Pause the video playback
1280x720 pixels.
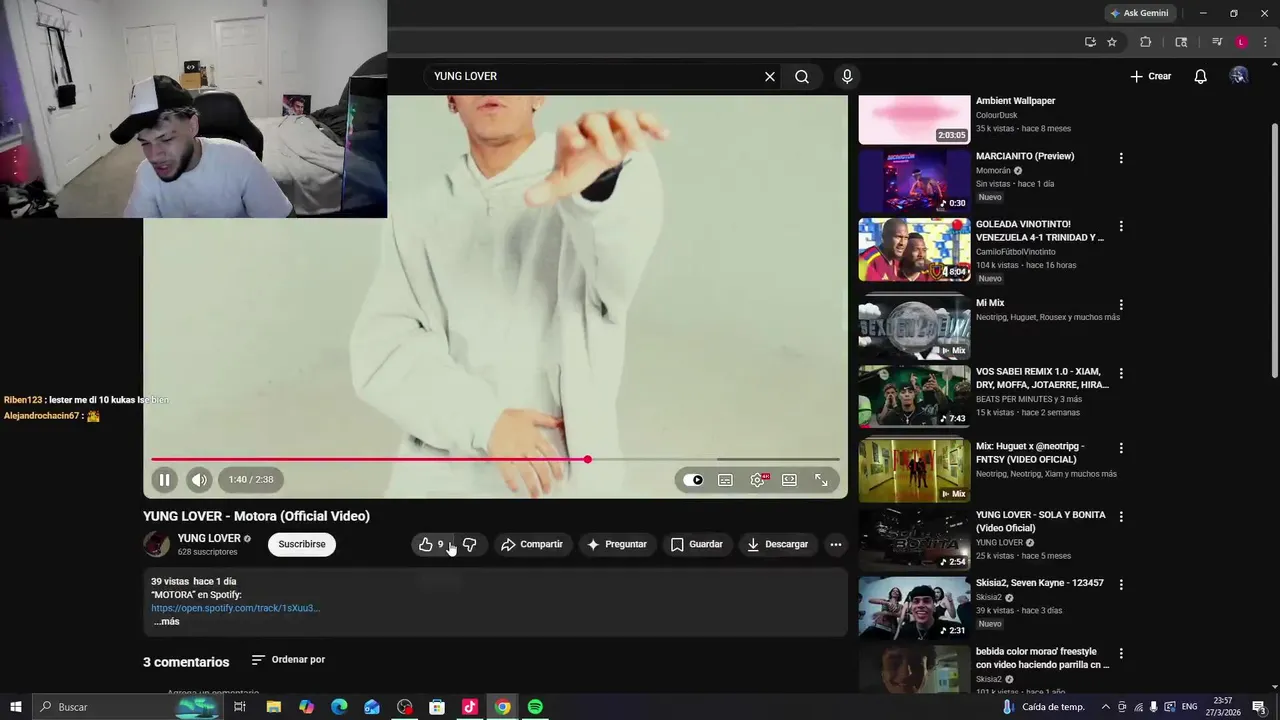pos(164,480)
